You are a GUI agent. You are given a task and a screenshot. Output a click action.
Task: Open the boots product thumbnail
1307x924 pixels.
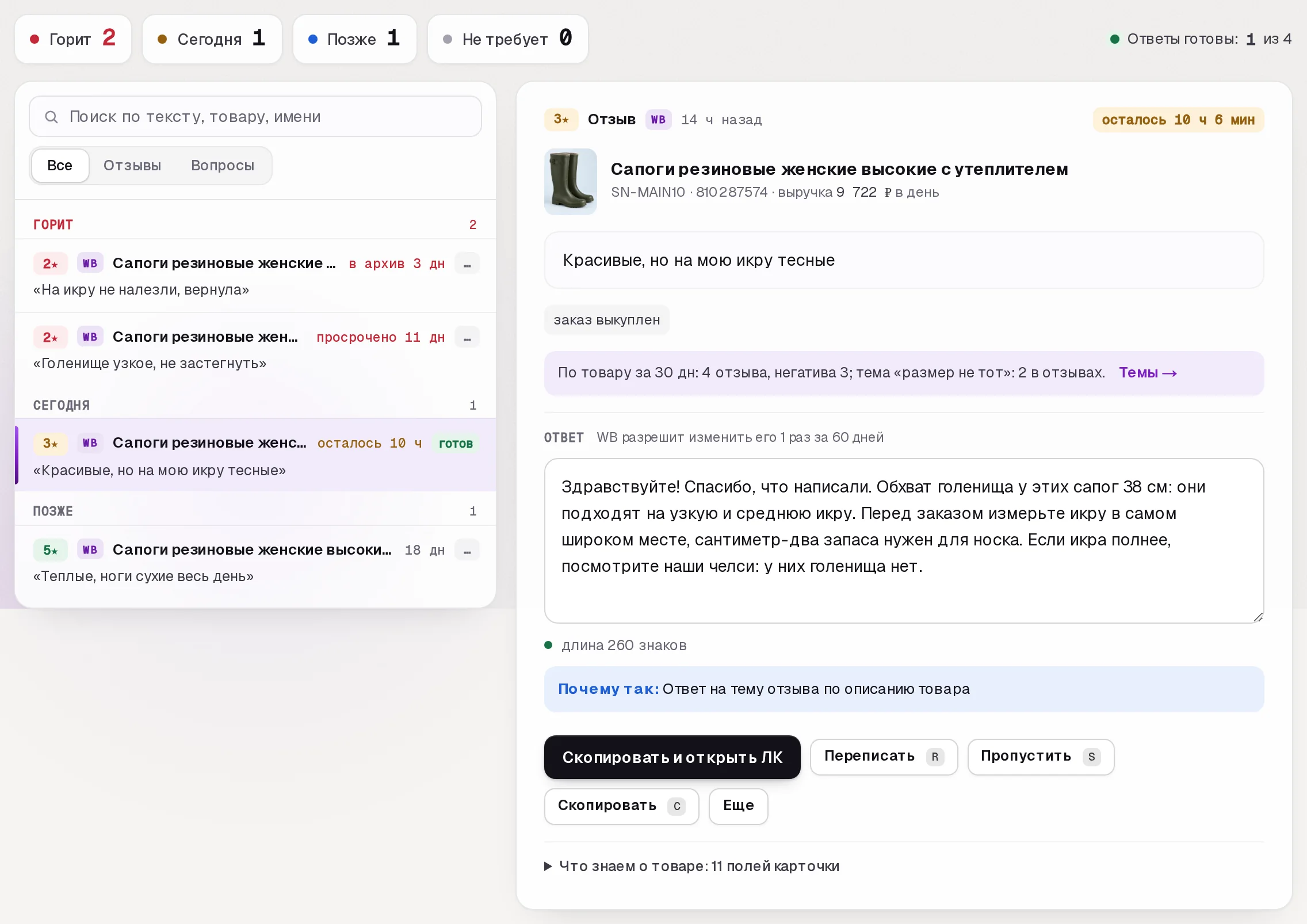point(570,182)
